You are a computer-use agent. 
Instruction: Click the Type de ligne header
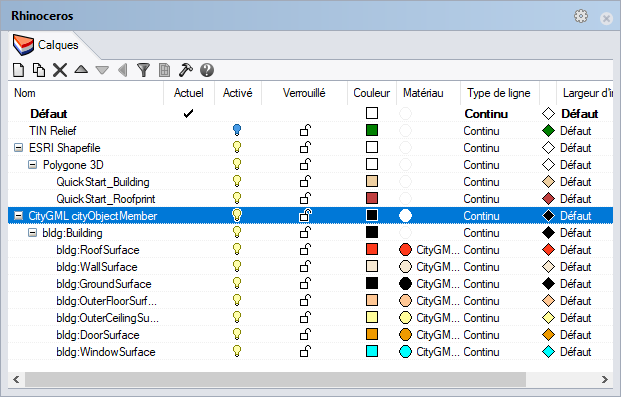[x=499, y=93]
